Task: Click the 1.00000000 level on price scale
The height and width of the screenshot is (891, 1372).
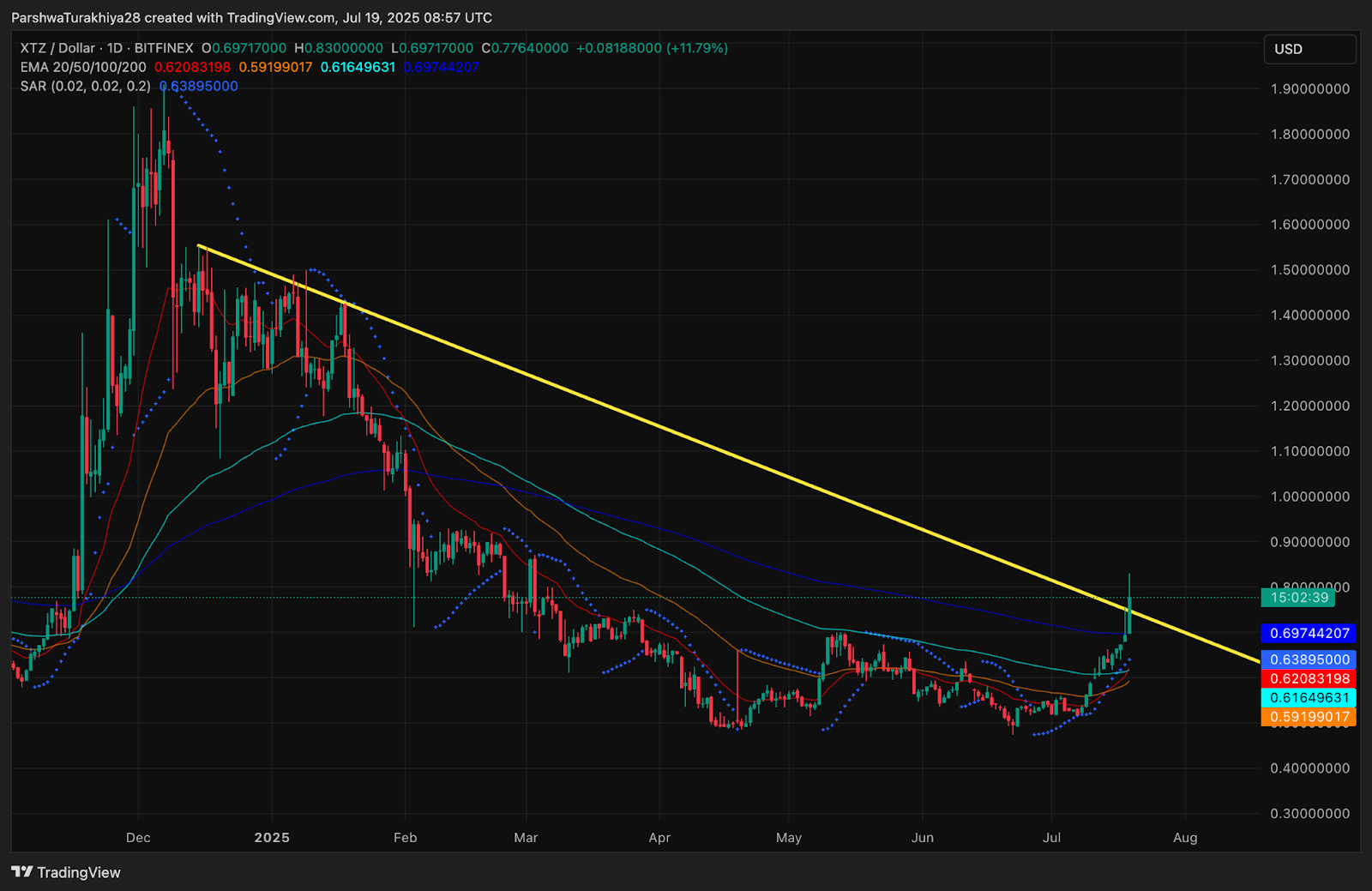Action: 1309,497
